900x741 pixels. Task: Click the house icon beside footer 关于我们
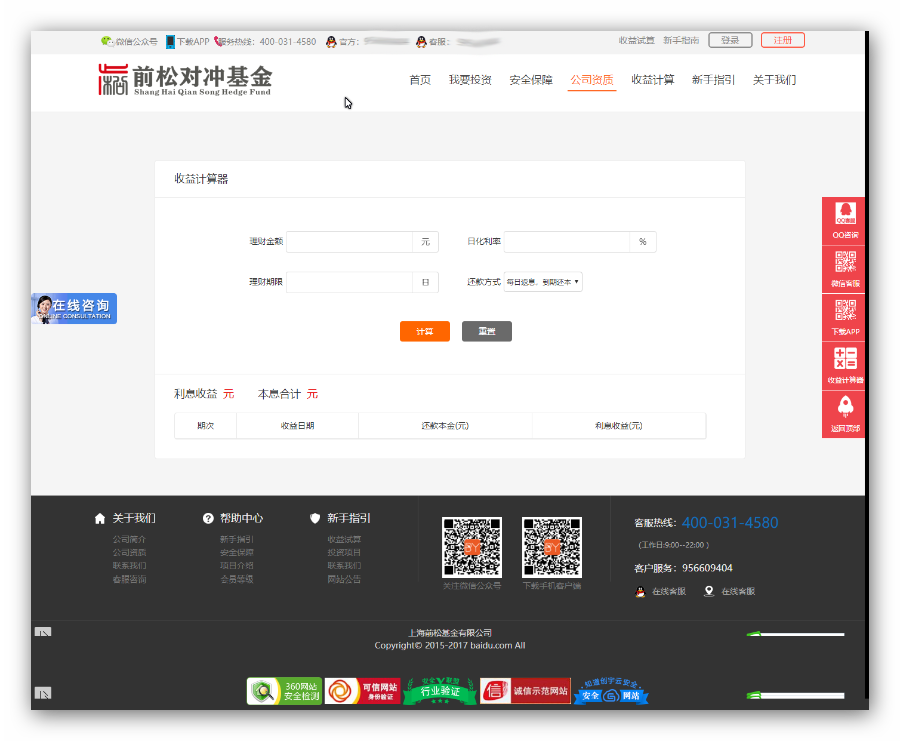coord(100,518)
